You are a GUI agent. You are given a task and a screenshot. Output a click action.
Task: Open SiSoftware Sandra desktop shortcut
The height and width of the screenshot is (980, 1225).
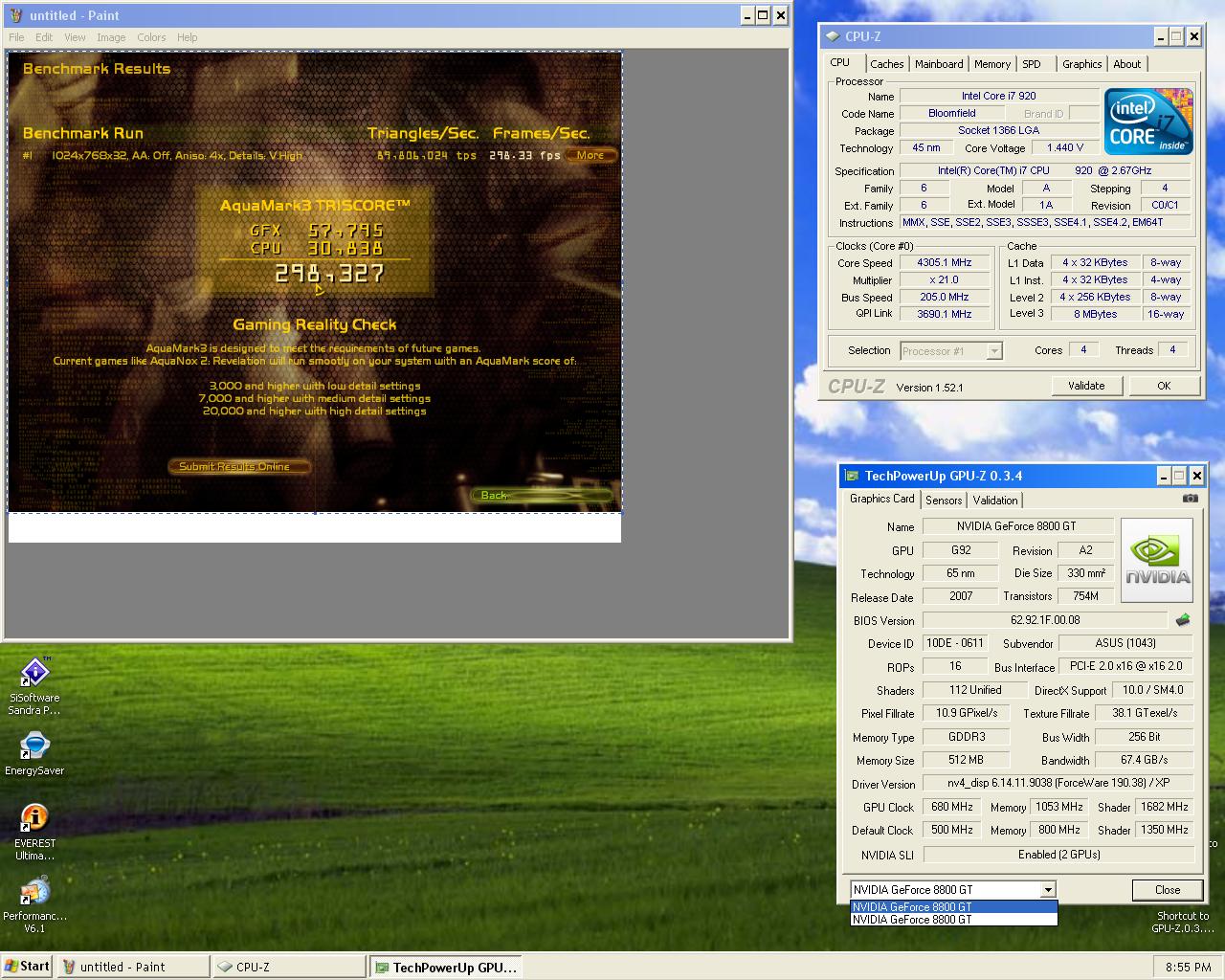(x=34, y=686)
